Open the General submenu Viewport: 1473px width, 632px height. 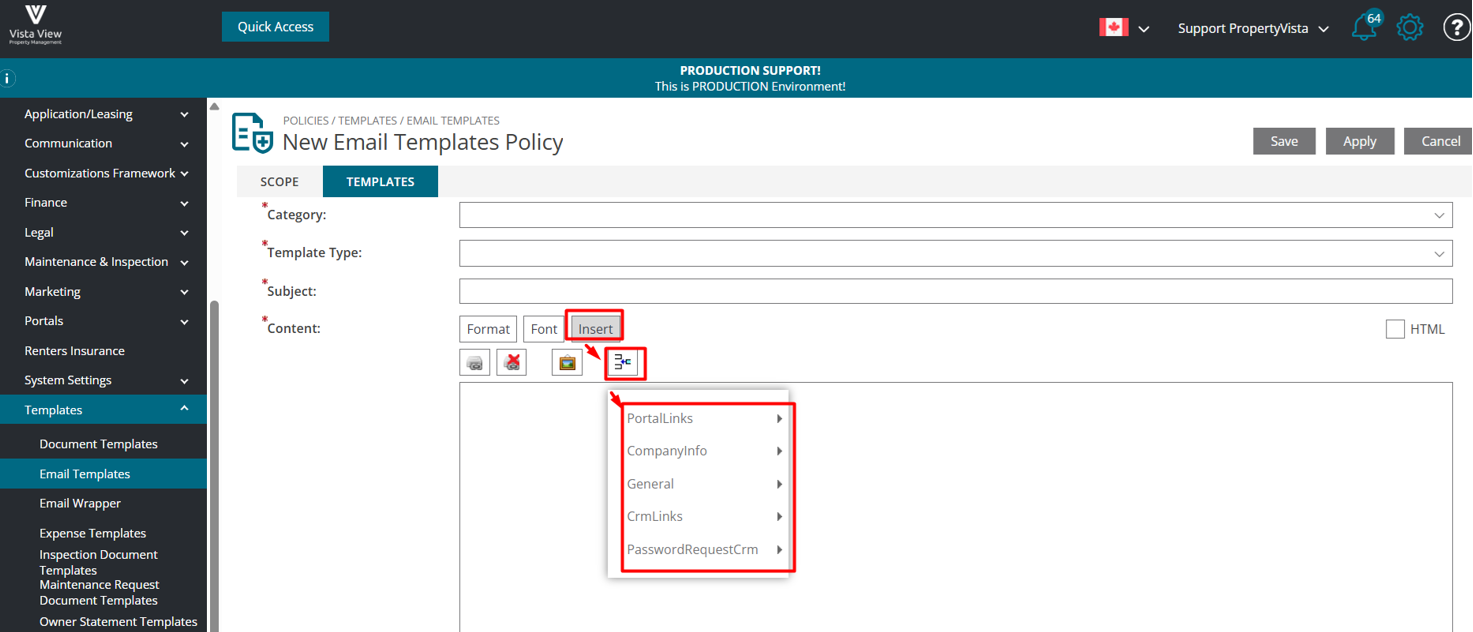click(704, 484)
